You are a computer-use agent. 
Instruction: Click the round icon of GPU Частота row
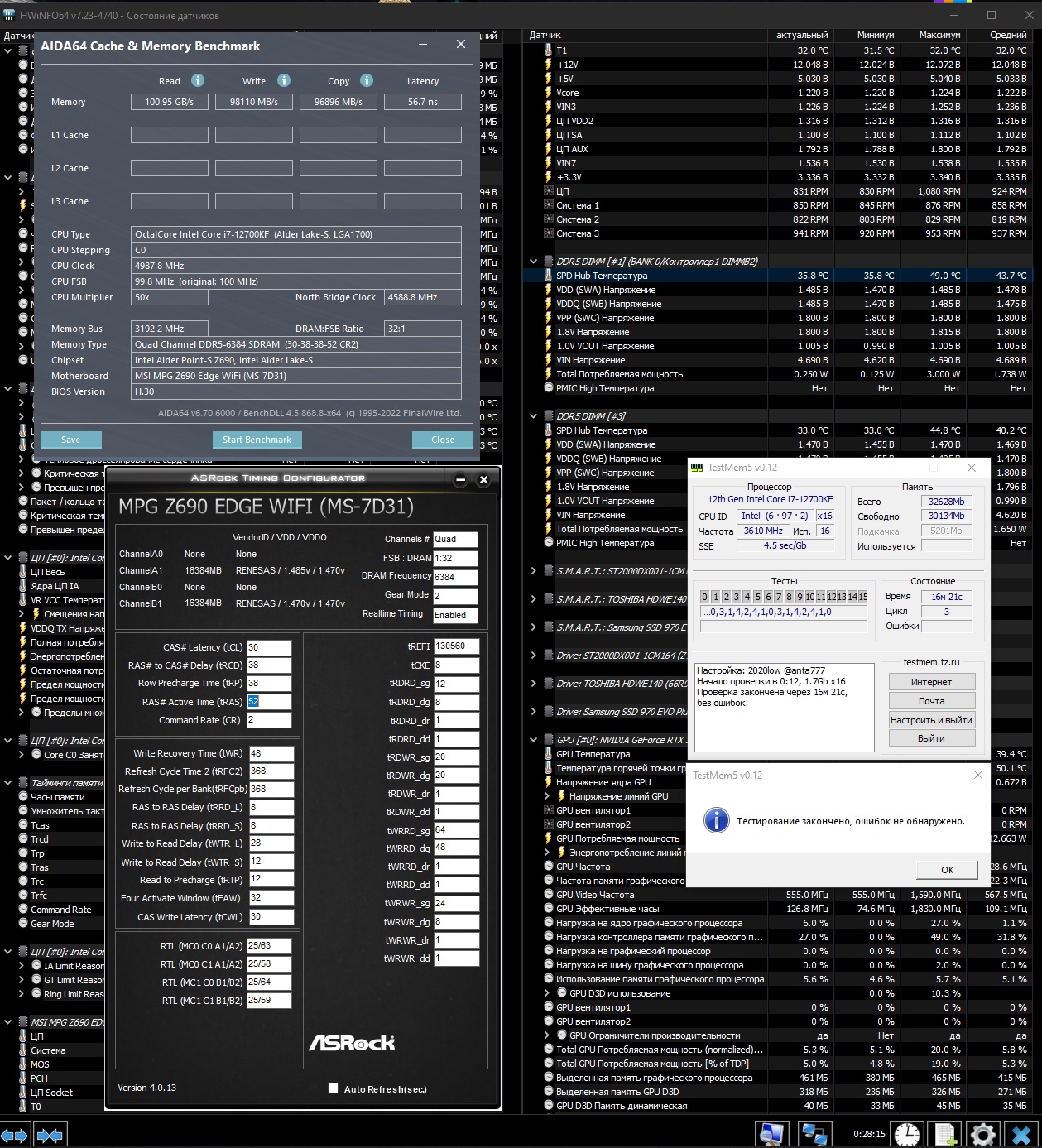(548, 867)
